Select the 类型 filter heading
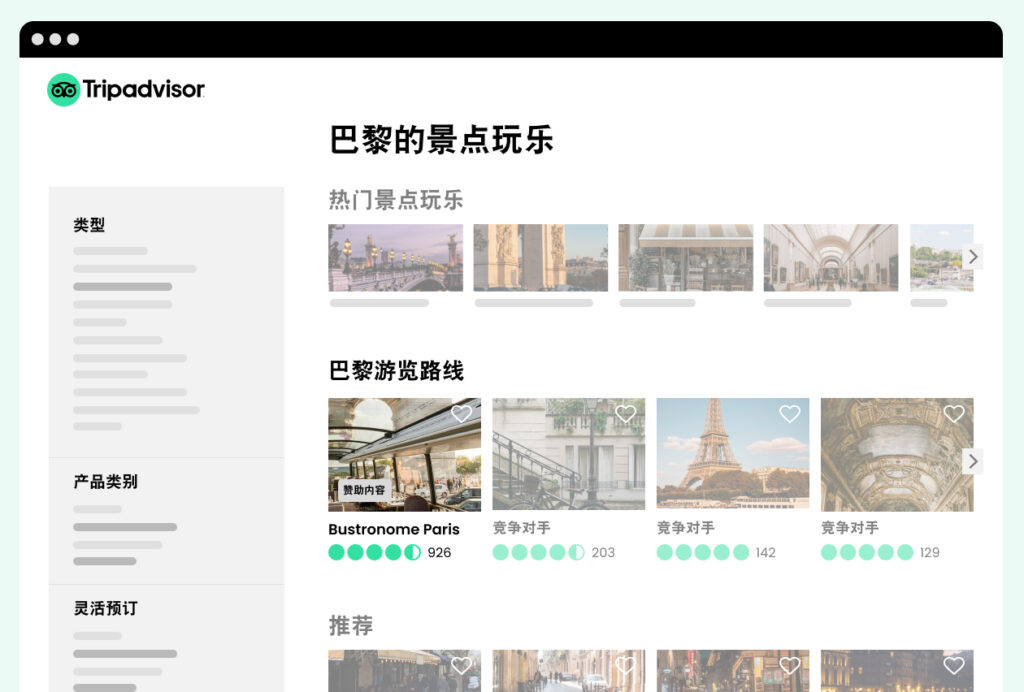Screen dimensions: 1024x692 pyautogui.click(x=89, y=225)
